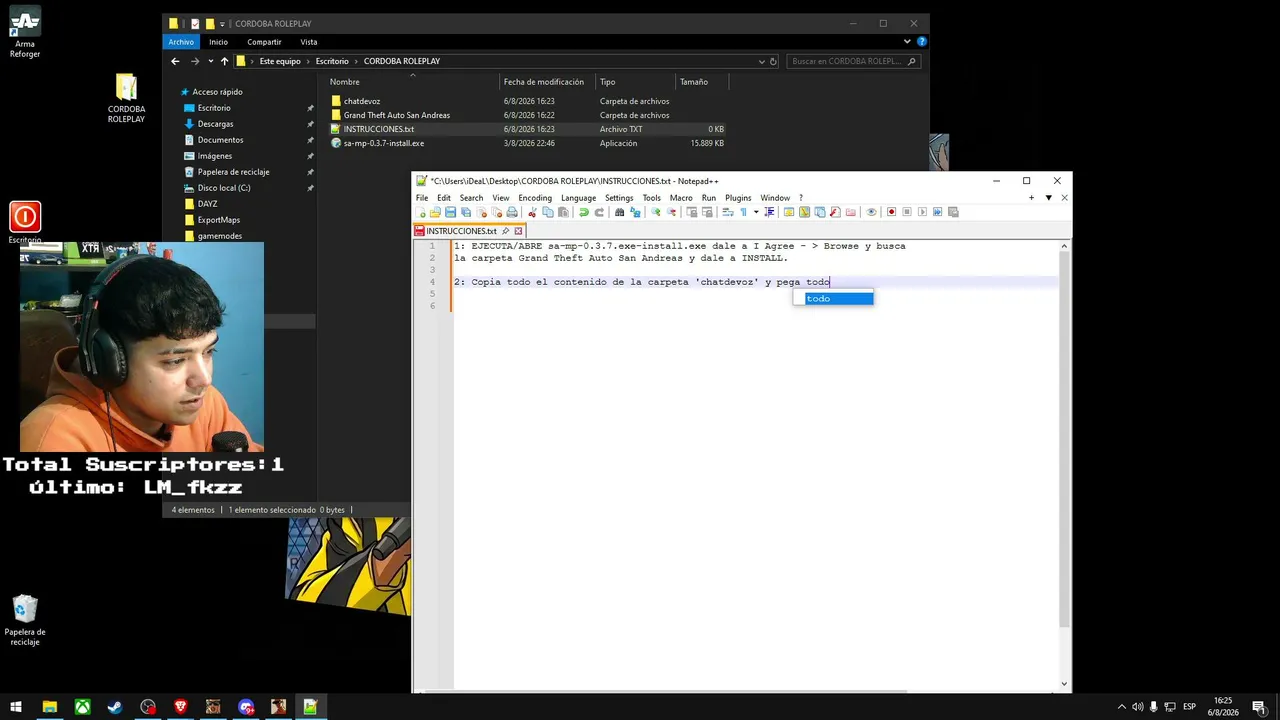Image resolution: width=1280 pixels, height=720 pixels.
Task: Open the Language menu in Notepad++
Action: [x=578, y=198]
